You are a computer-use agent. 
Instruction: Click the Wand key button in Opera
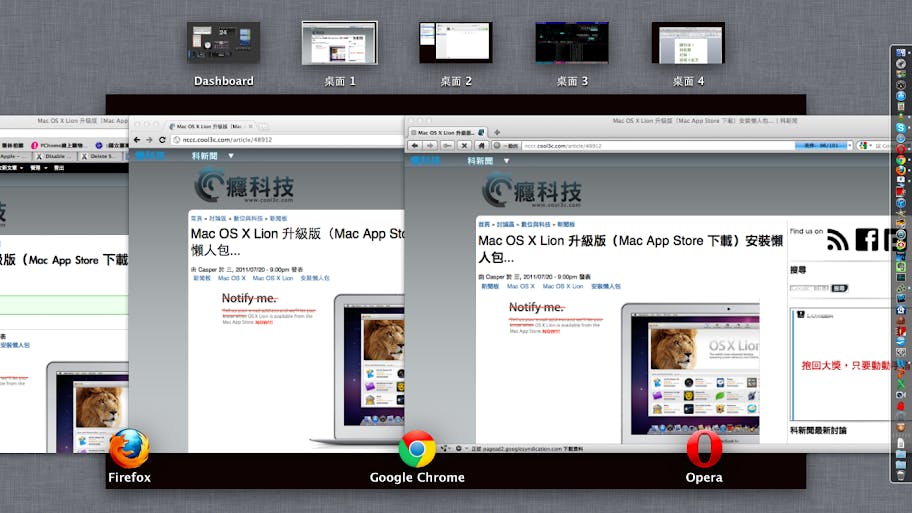[447, 145]
